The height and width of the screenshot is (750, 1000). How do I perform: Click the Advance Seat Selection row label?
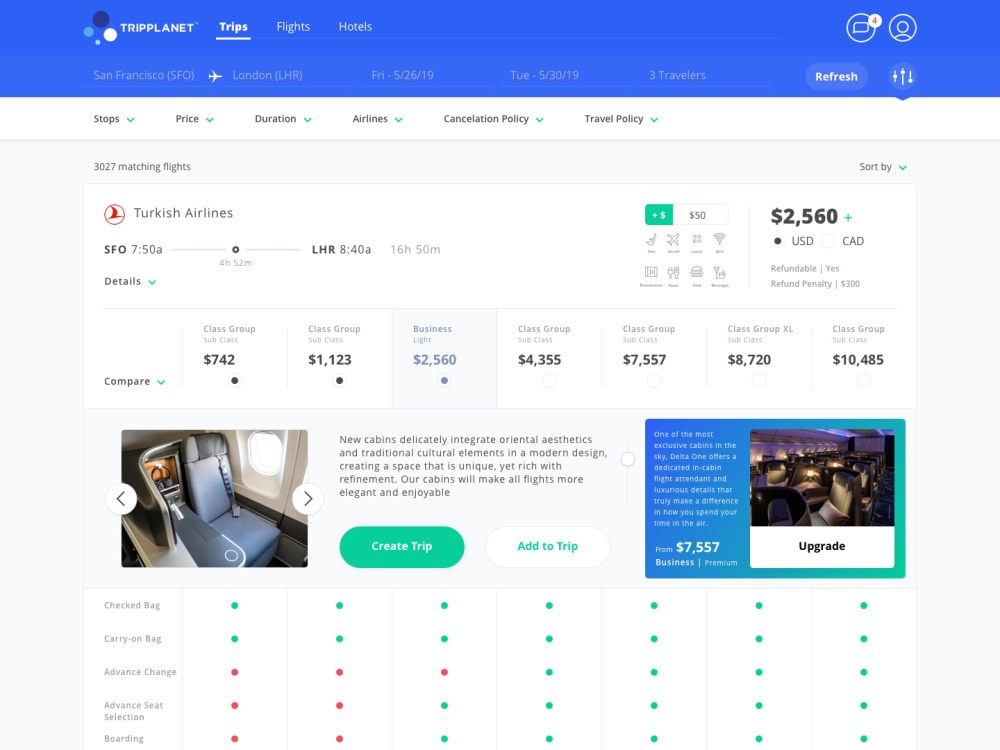(133, 711)
